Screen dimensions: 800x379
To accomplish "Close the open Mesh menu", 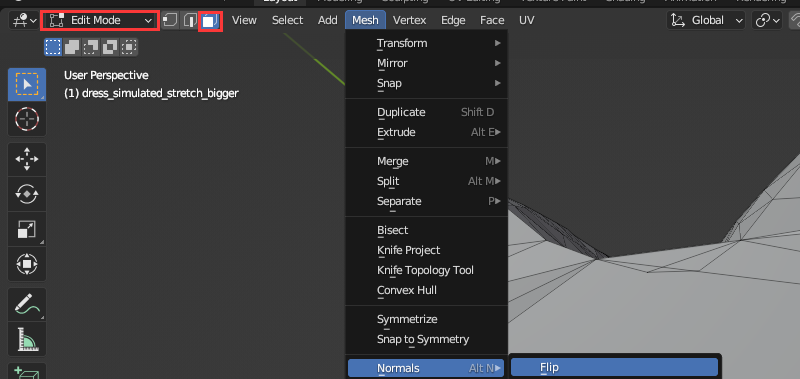I will point(366,20).
